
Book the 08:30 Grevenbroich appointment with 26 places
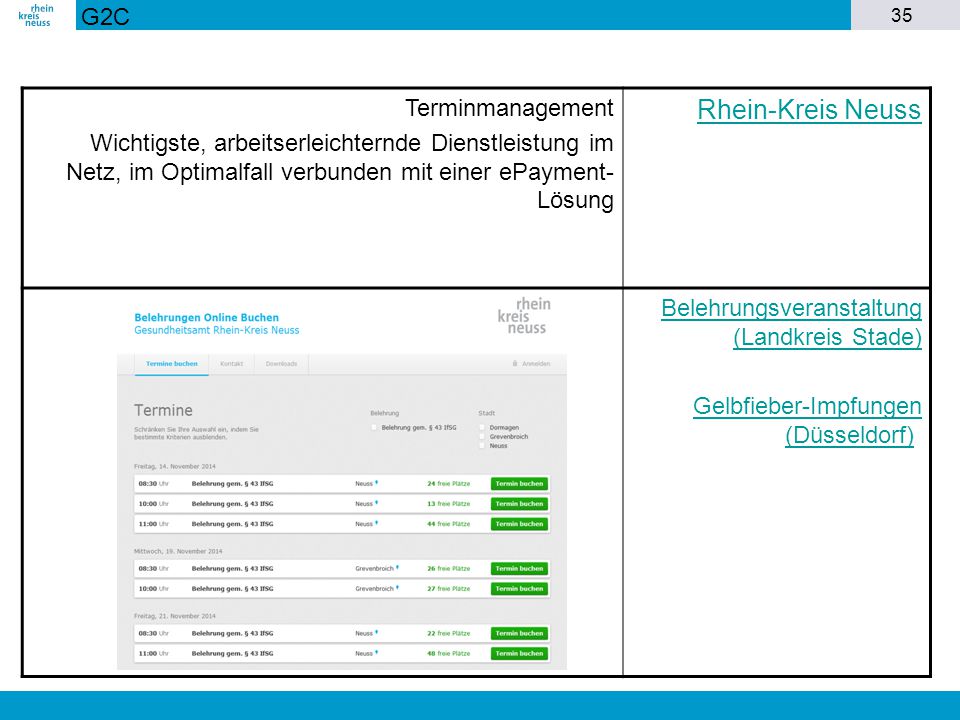[x=519, y=569]
